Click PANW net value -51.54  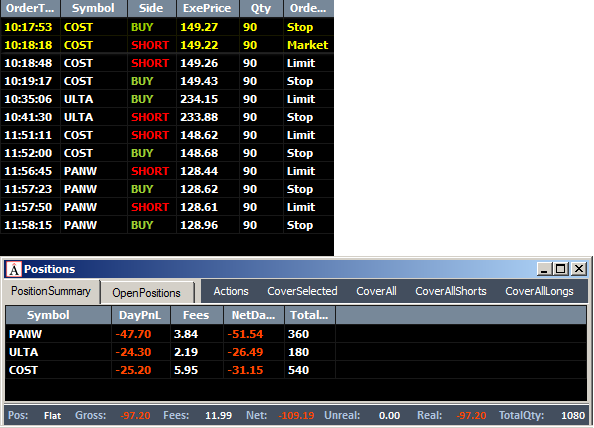245,334
